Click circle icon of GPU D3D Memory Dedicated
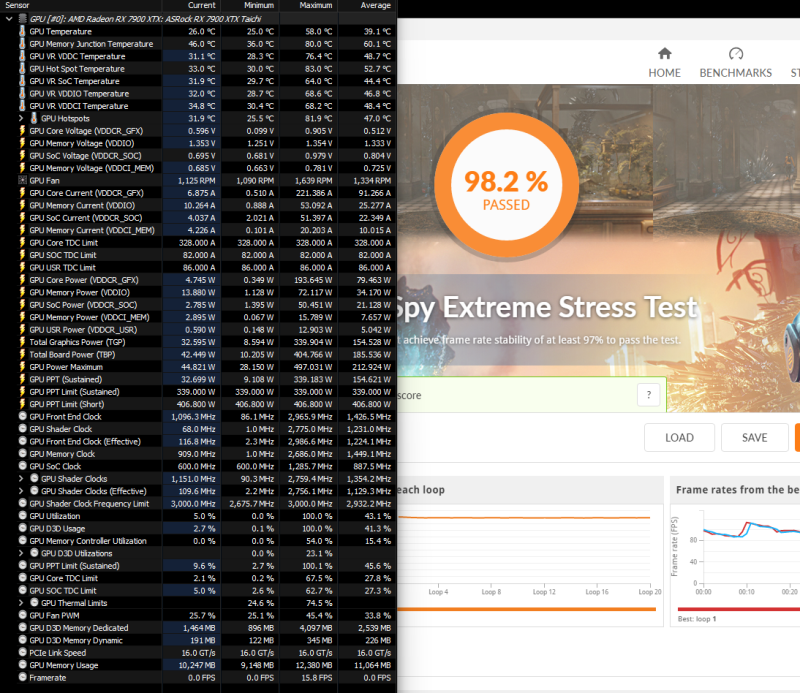Screen dimensions: 800x693 [x=22, y=627]
